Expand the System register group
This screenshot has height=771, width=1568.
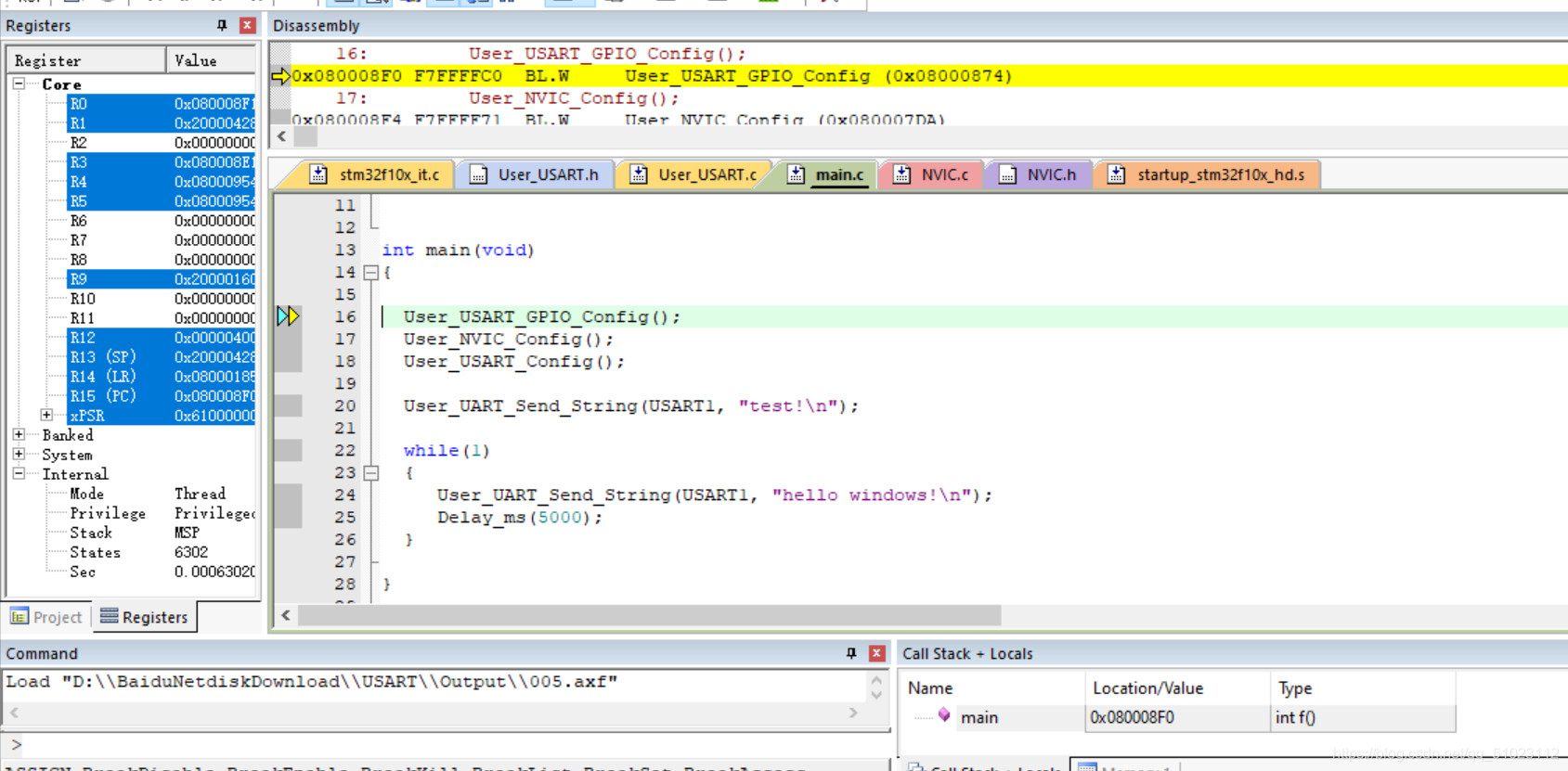19,454
